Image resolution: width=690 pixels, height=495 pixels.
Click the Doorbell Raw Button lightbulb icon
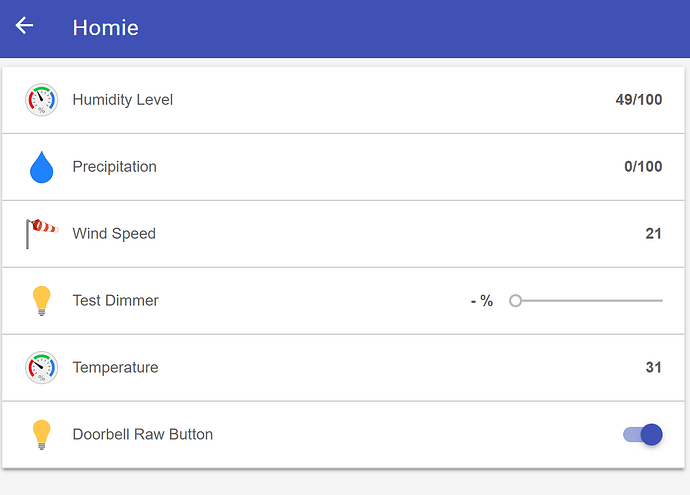41,434
